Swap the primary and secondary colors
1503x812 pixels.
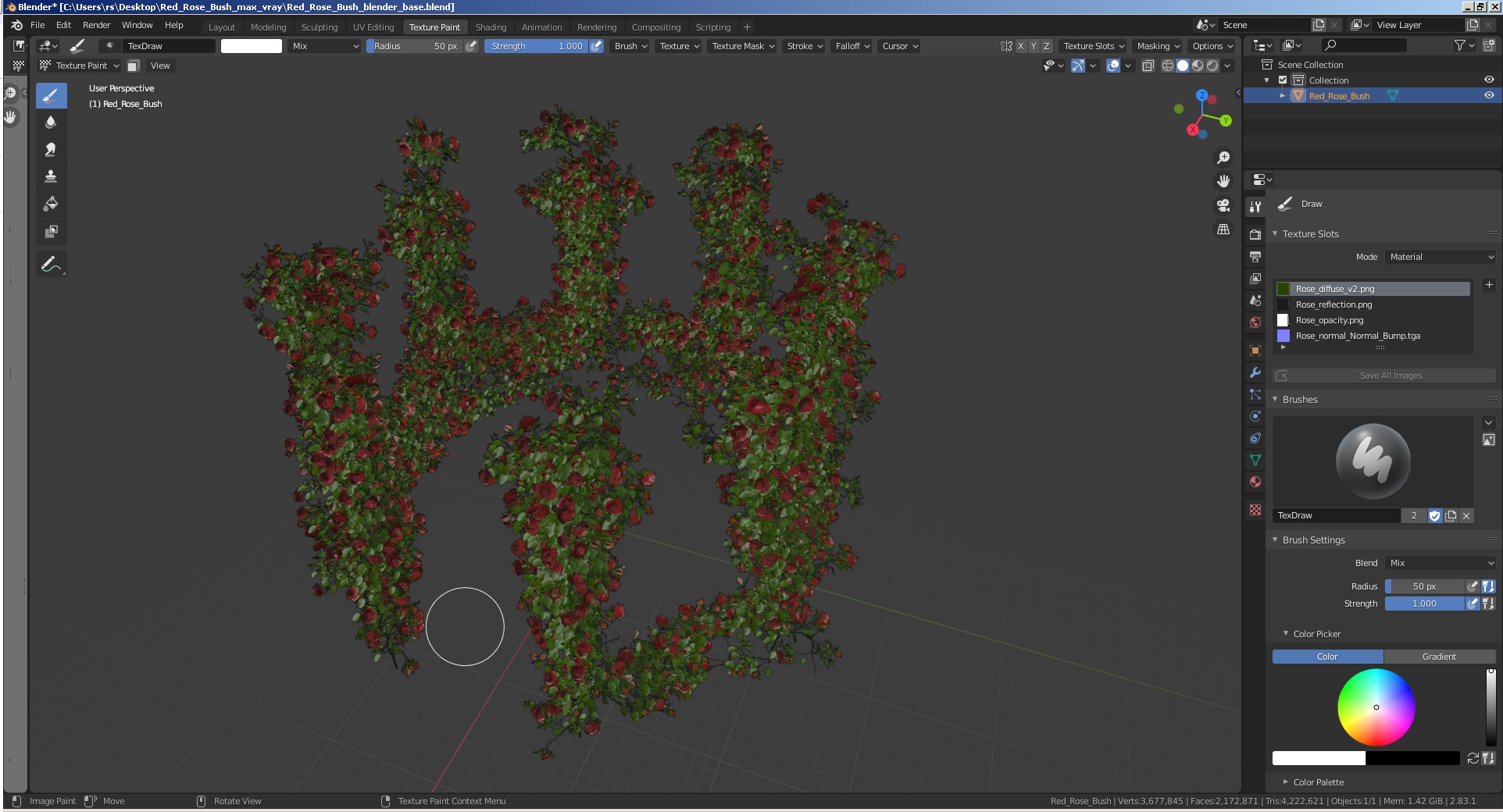click(1473, 758)
